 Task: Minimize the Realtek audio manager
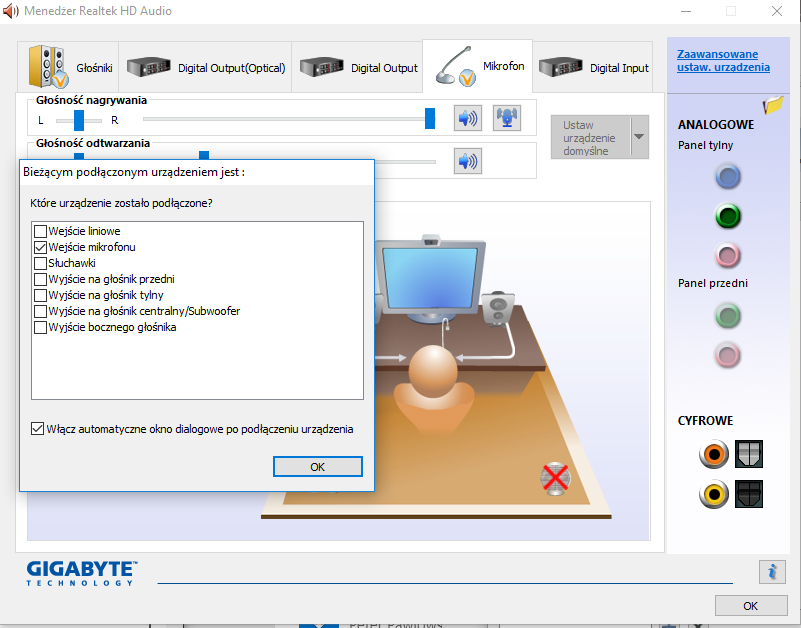point(686,11)
